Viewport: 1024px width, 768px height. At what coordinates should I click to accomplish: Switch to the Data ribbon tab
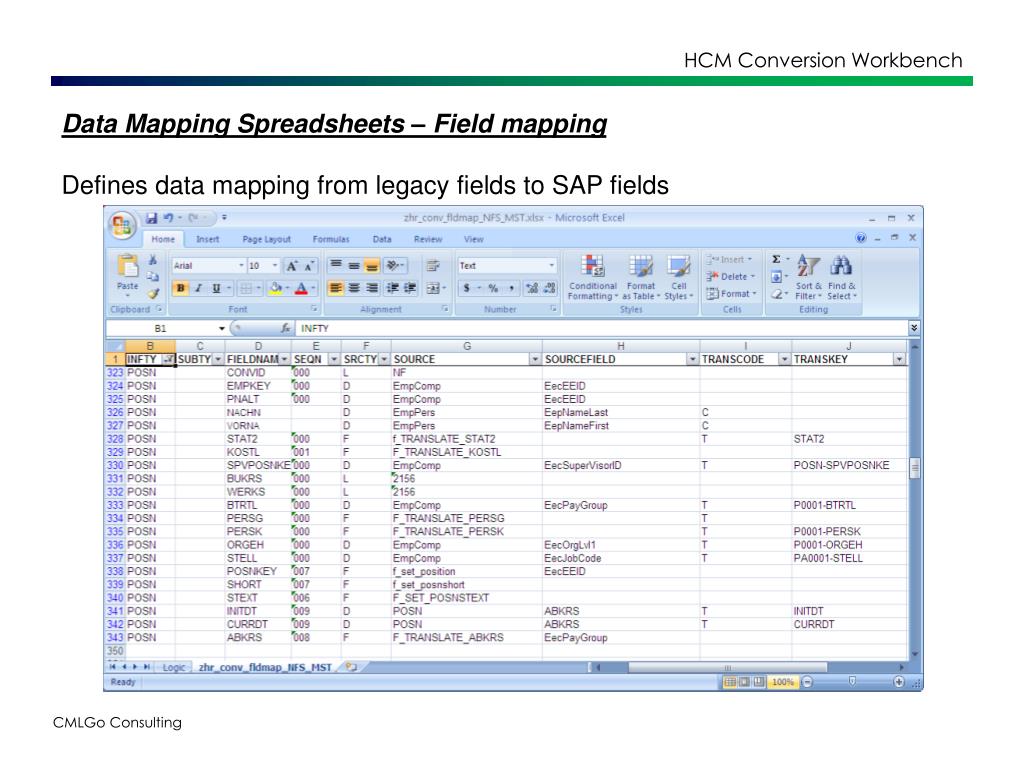[x=382, y=239]
